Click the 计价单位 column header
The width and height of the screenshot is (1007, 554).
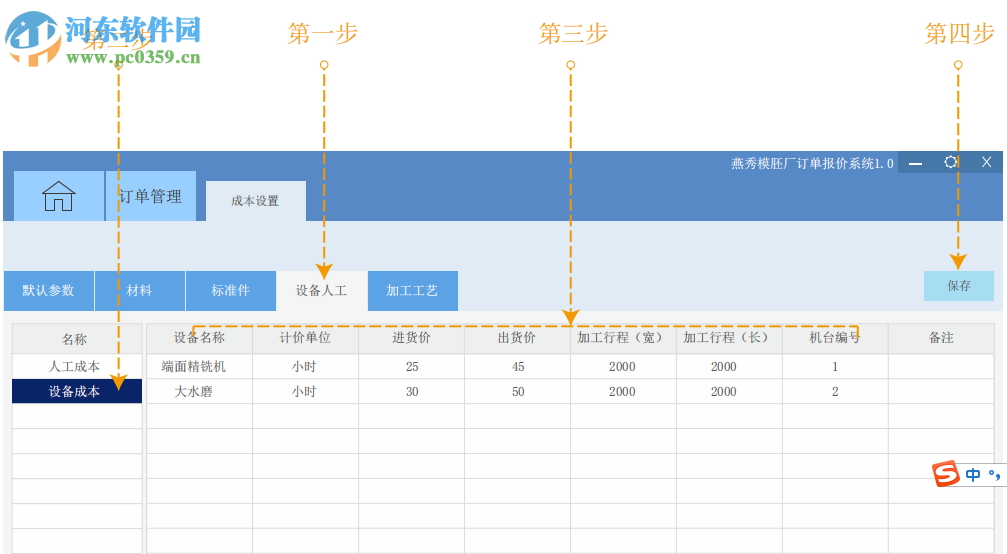305,338
